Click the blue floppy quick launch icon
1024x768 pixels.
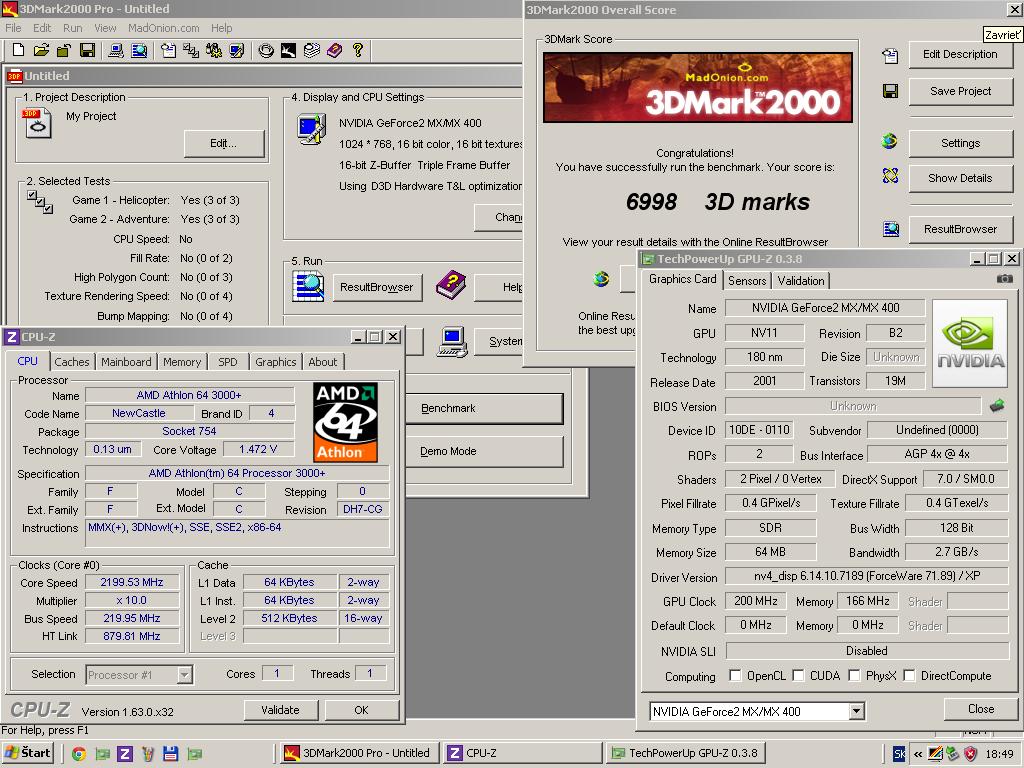[x=170, y=754]
